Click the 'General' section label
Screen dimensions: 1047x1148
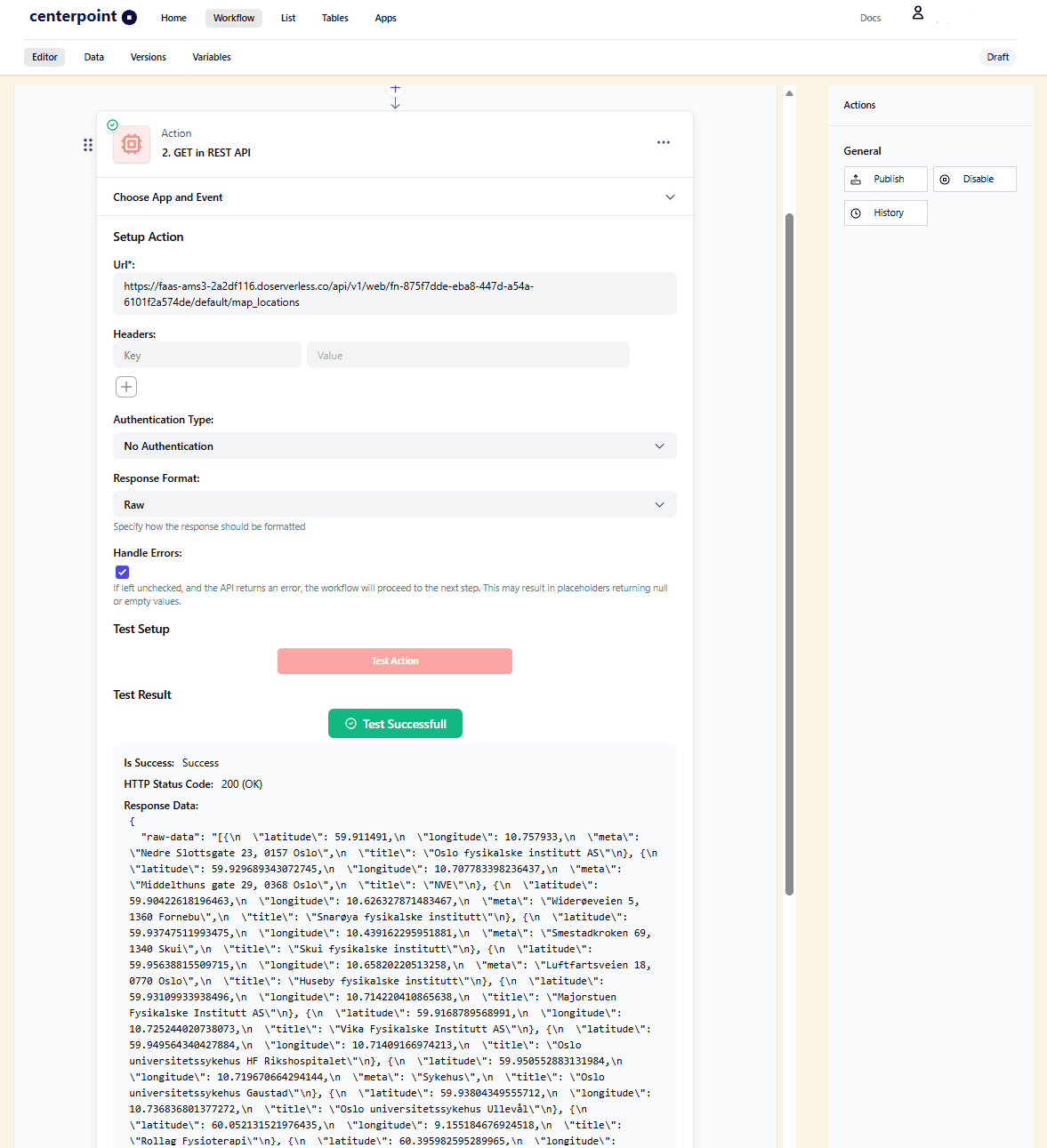(x=863, y=151)
